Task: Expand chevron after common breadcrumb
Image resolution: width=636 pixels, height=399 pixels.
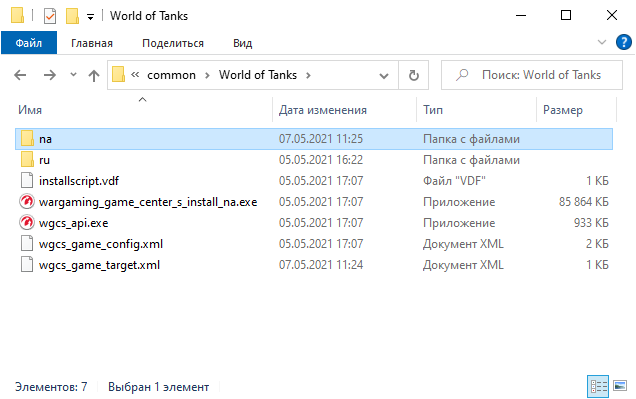Action: pyautogui.click(x=207, y=75)
